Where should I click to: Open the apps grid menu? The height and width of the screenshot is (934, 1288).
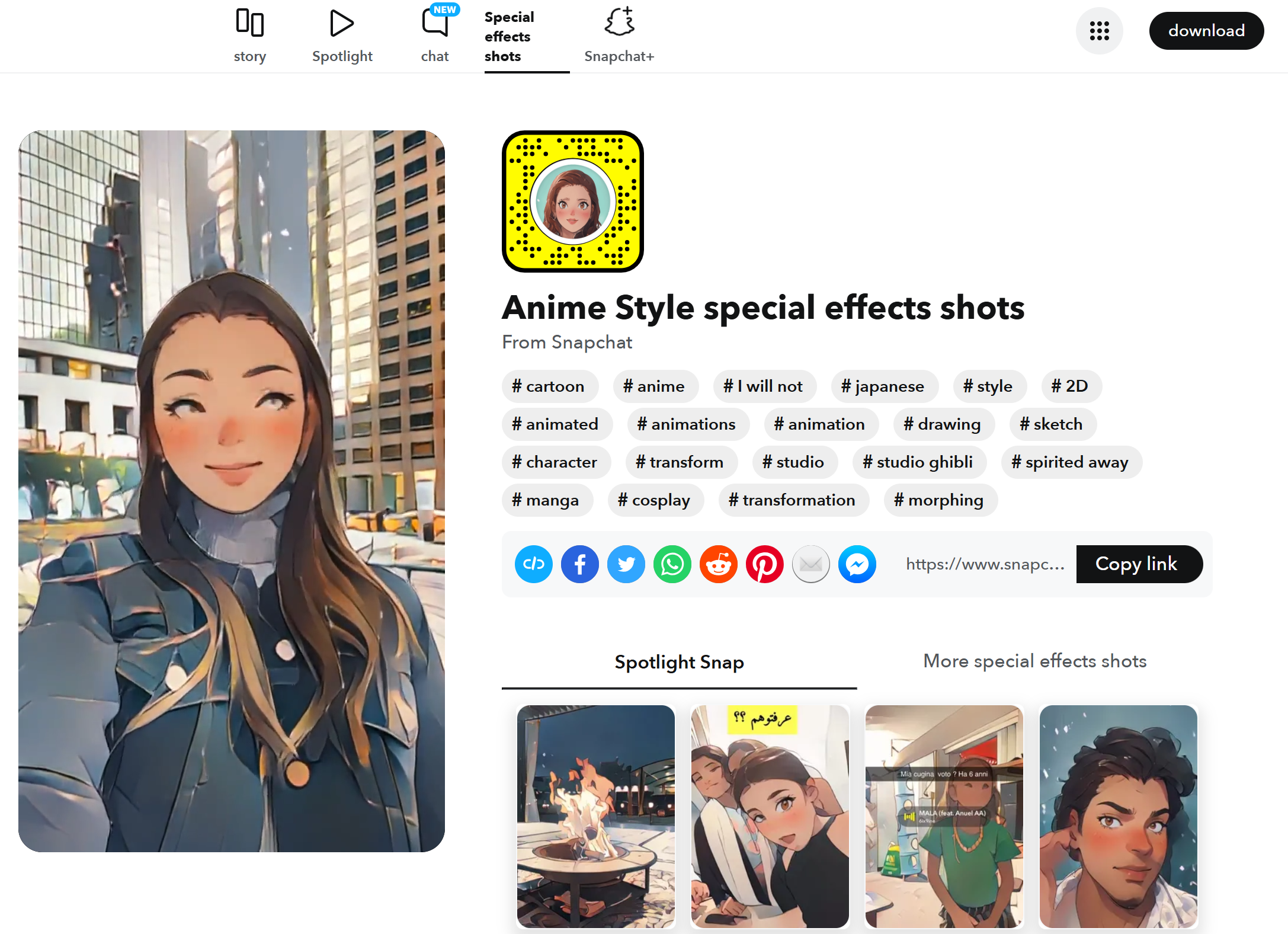coord(1100,31)
